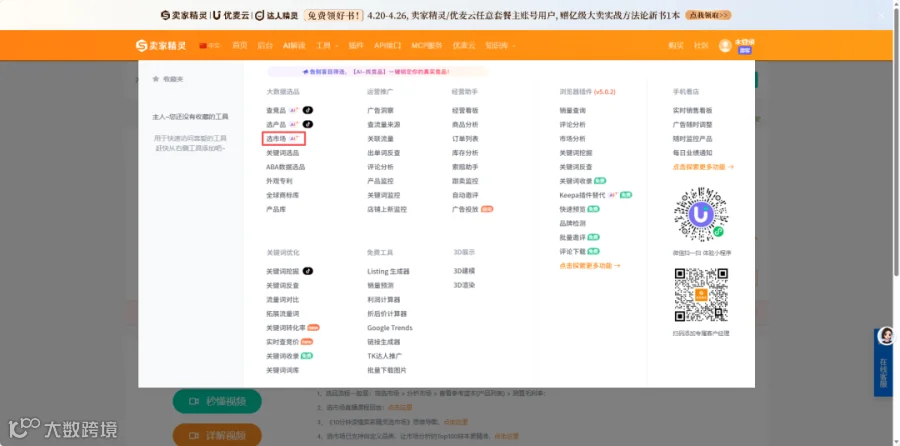Click the 点我领取 button in banner

point(708,15)
